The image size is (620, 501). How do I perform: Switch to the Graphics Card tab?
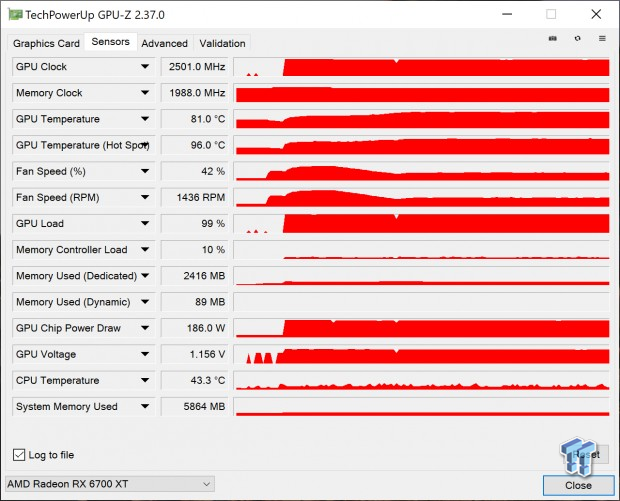(x=46, y=43)
